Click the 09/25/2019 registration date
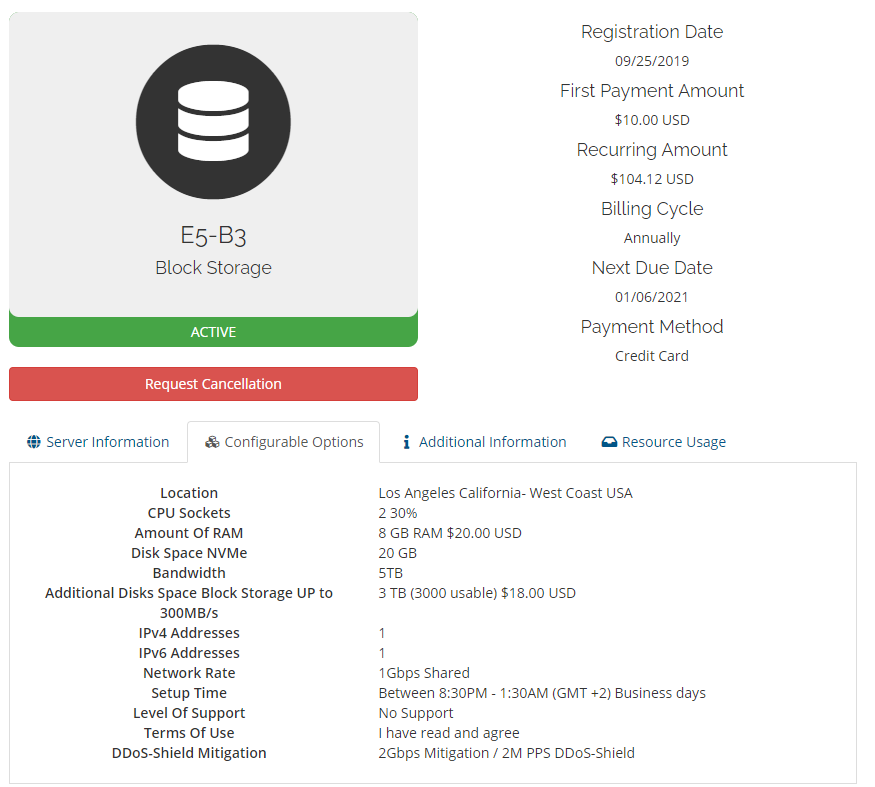The width and height of the screenshot is (875, 787). point(652,61)
